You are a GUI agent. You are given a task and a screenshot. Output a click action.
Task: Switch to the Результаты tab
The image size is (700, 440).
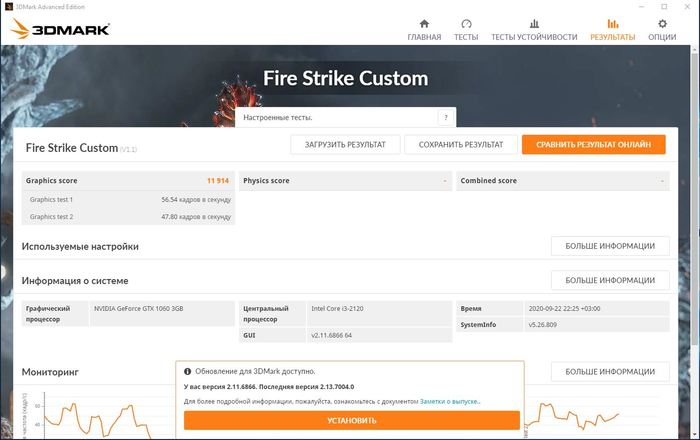click(x=612, y=30)
